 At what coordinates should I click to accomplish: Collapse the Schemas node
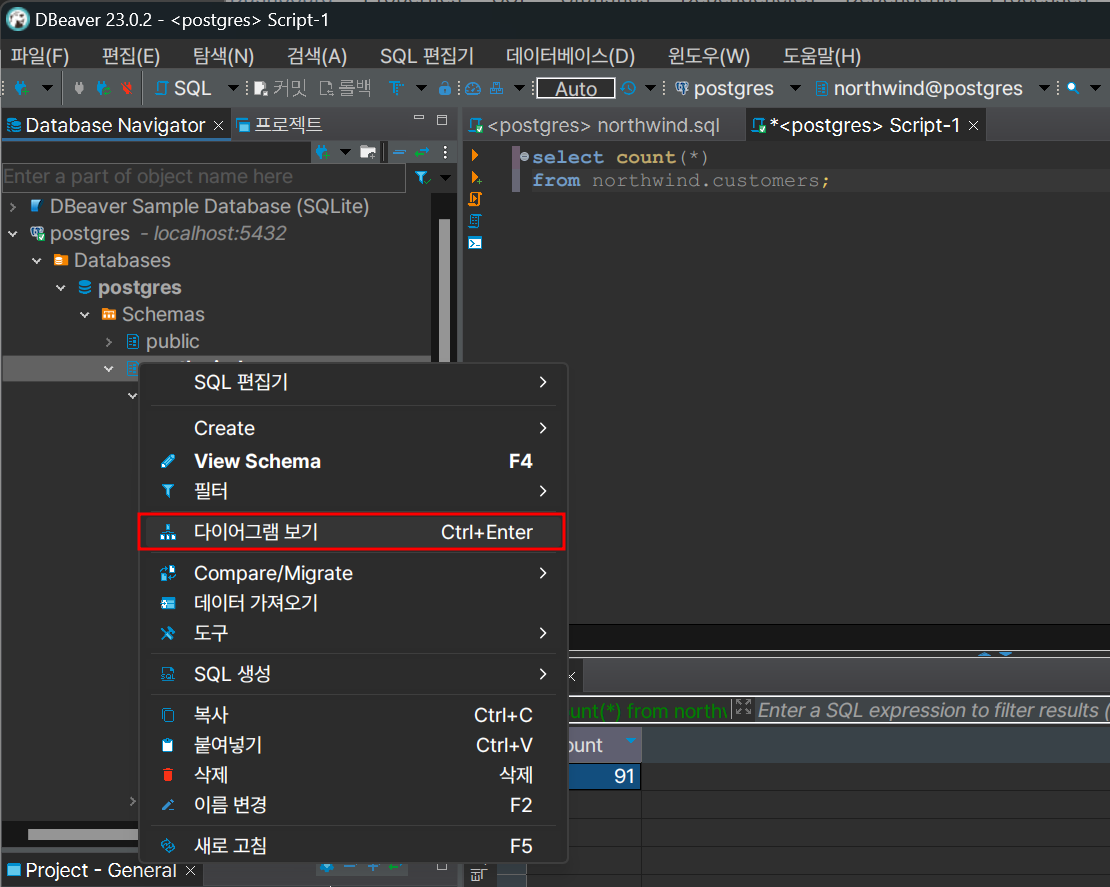tap(85, 314)
